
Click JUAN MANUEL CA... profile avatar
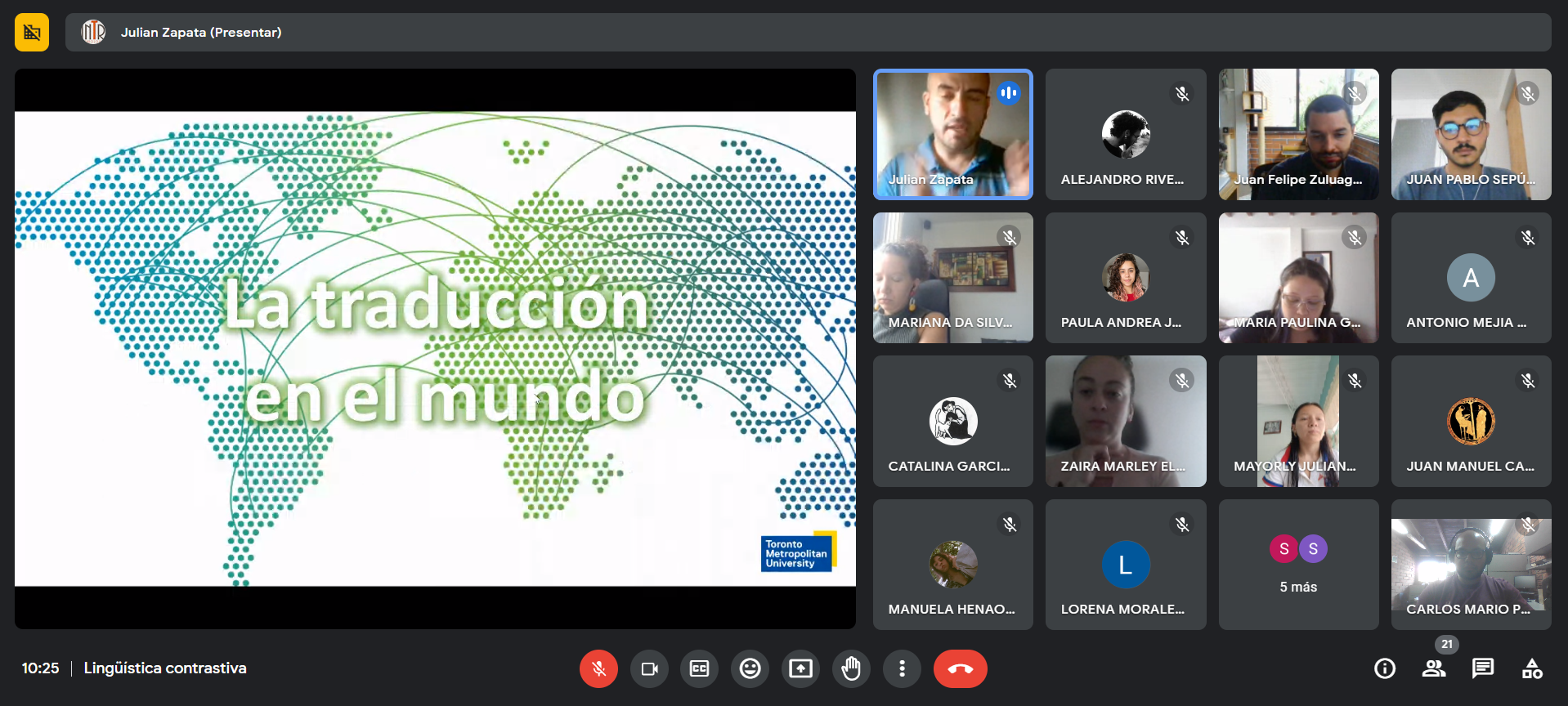coord(1471,421)
